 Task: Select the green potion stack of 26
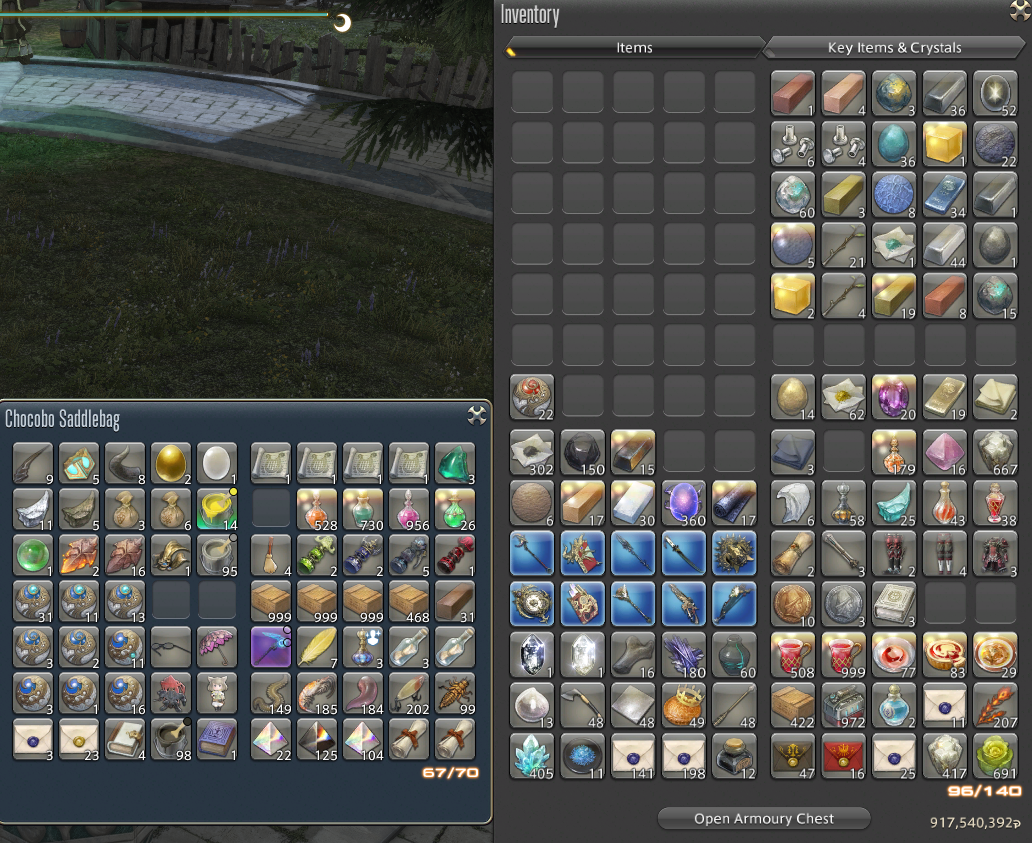(455, 509)
